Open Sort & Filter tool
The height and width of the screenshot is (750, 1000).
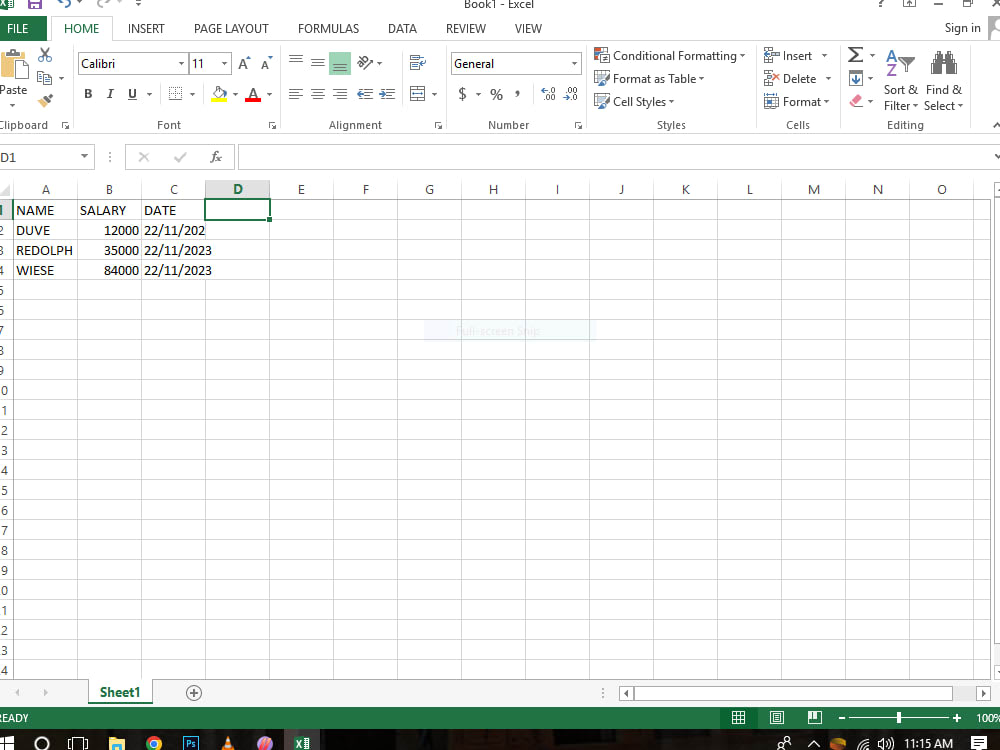click(901, 80)
